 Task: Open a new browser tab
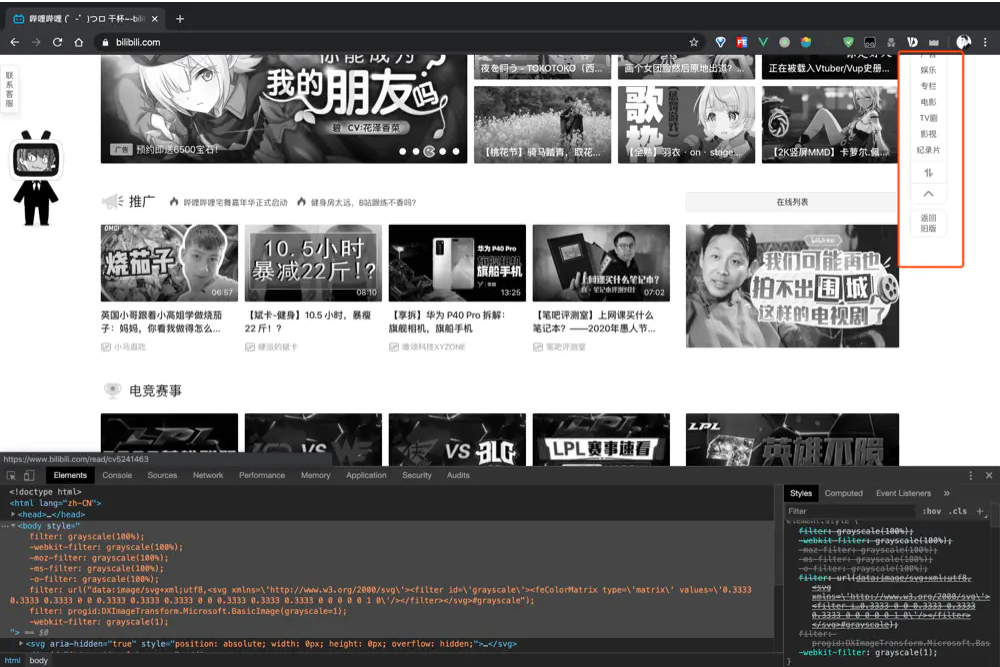click(180, 19)
